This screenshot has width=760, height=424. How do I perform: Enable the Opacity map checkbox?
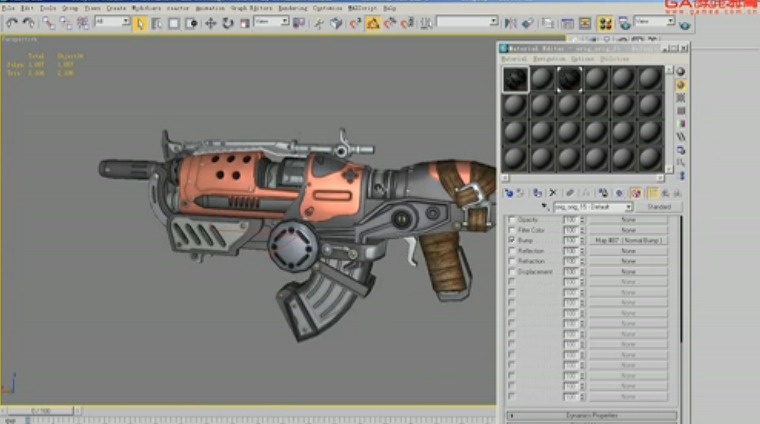(x=511, y=220)
